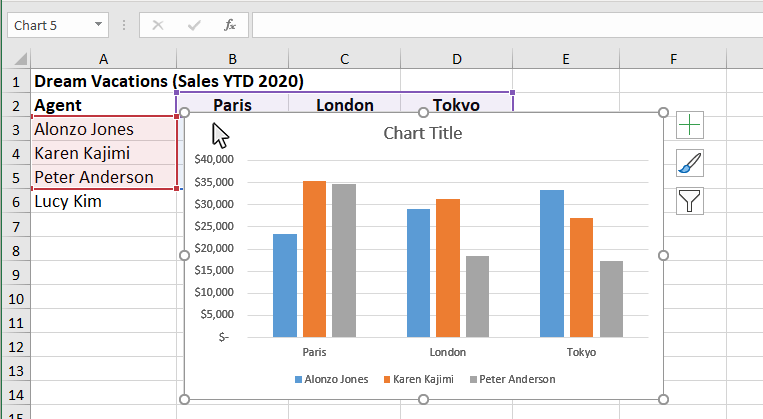
Task: Select row 3 header
Action: 16,129
